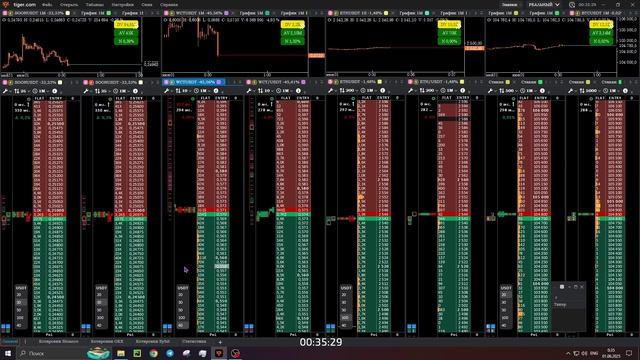Viewport: 640px width, 360px height.
Task: Open settings wrench in WCT/USDT order book
Action: 249,91
